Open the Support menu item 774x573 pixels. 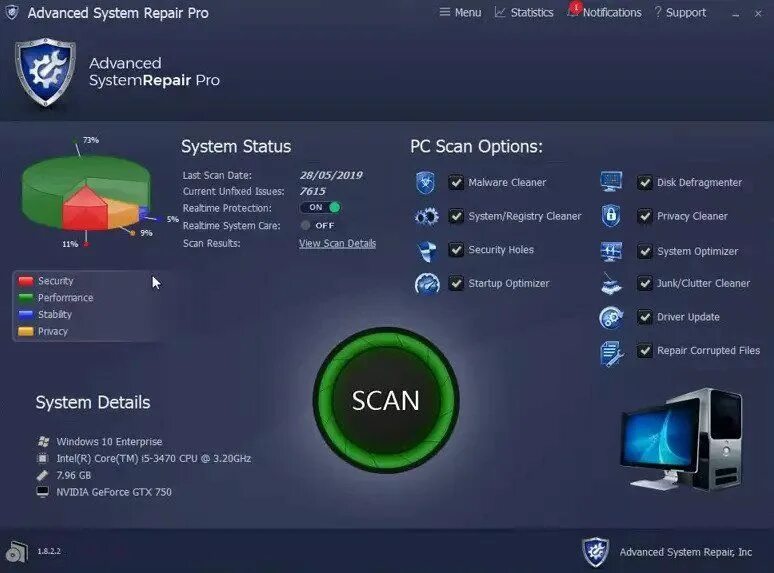click(680, 12)
